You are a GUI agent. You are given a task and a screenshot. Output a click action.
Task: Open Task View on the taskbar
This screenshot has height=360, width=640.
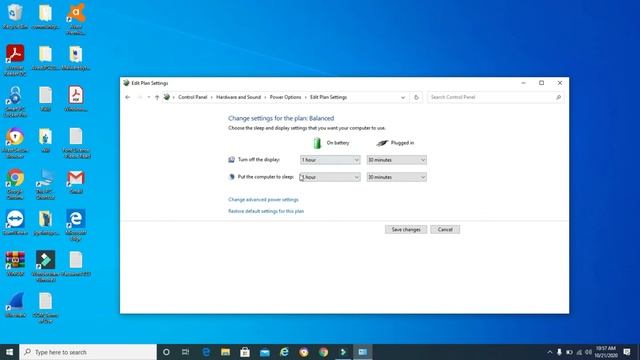coord(185,352)
